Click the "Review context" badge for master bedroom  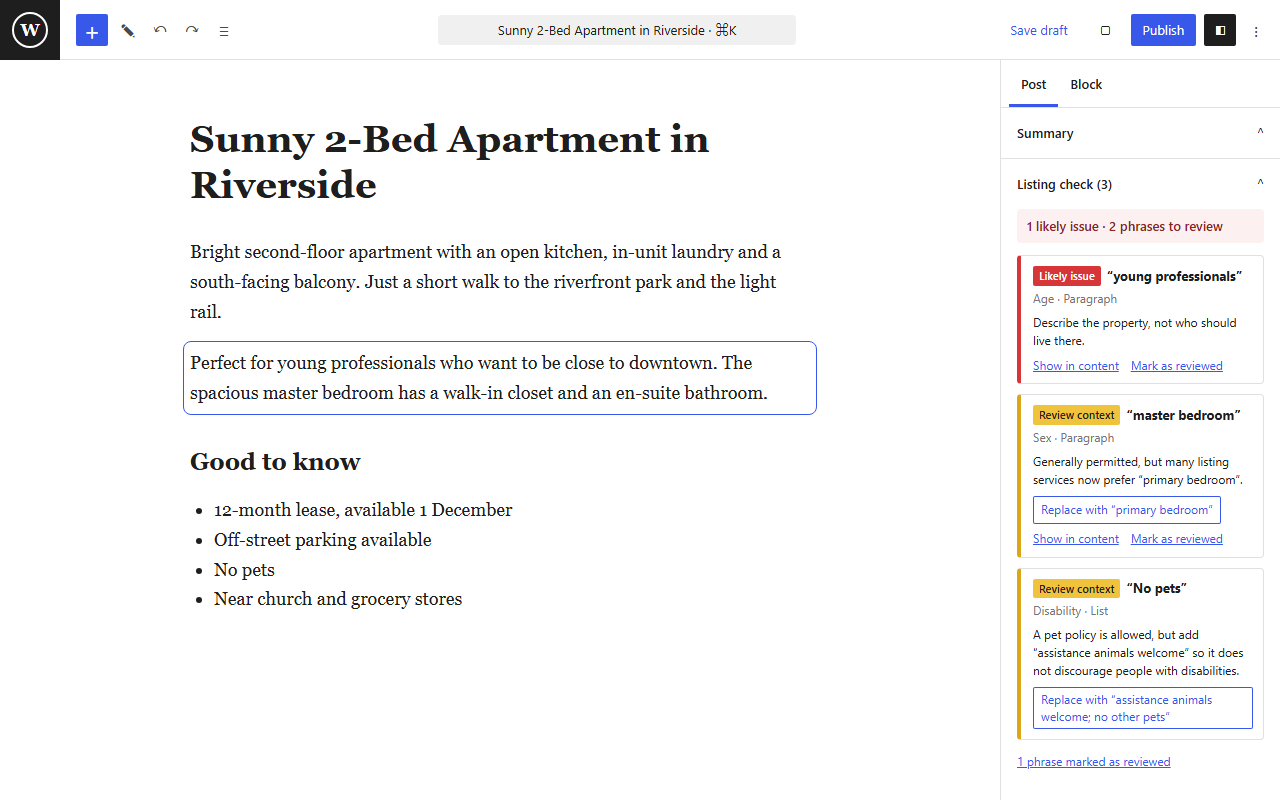(x=1076, y=415)
